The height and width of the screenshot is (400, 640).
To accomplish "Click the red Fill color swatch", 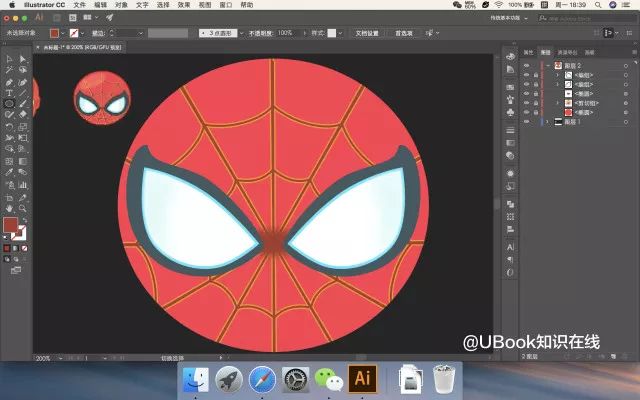I will [x=11, y=225].
